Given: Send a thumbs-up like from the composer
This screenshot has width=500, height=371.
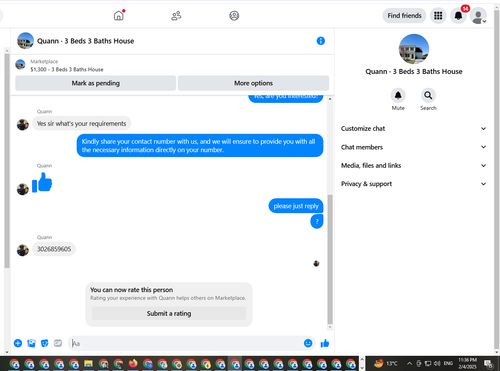Looking at the screenshot, I should [325, 343].
